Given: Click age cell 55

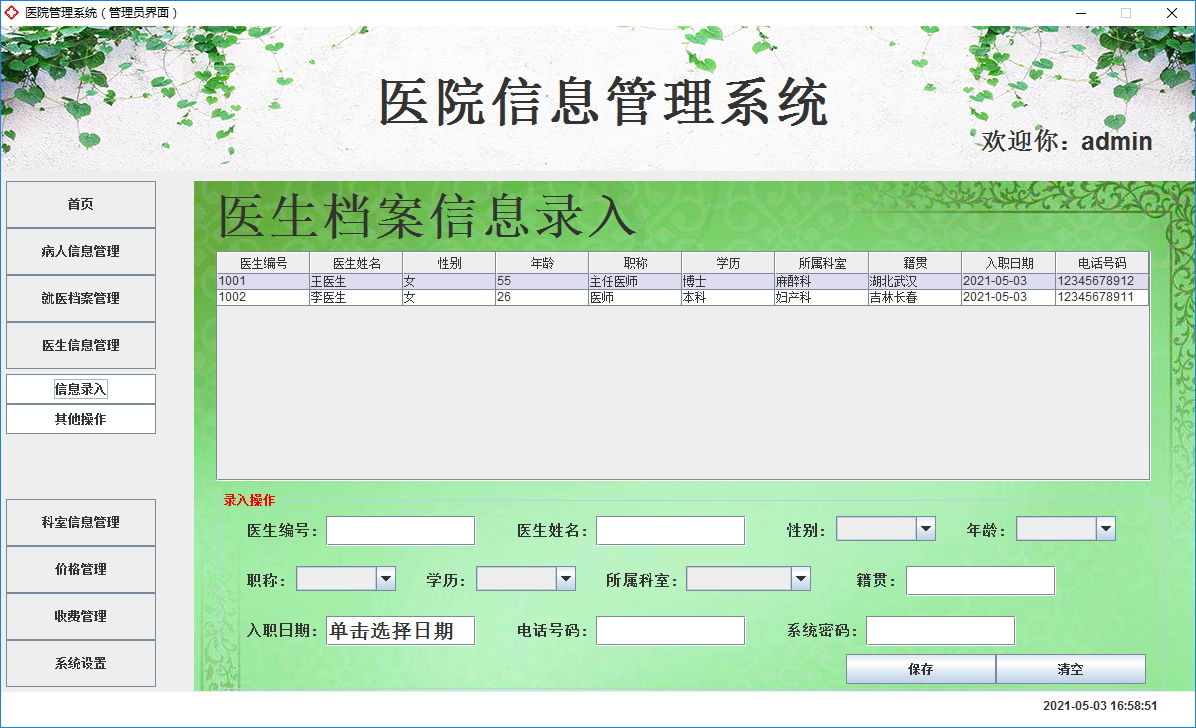Looking at the screenshot, I should [542, 281].
